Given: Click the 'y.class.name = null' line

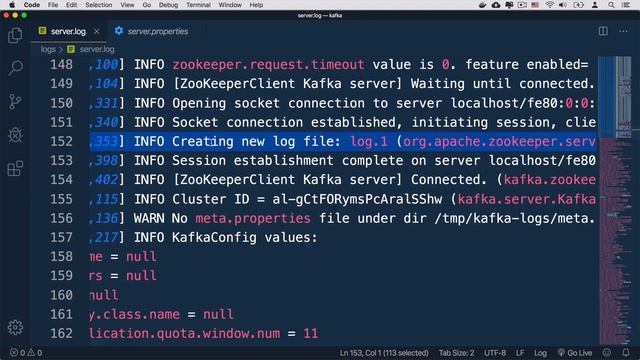Looking at the screenshot, I should (x=161, y=314).
